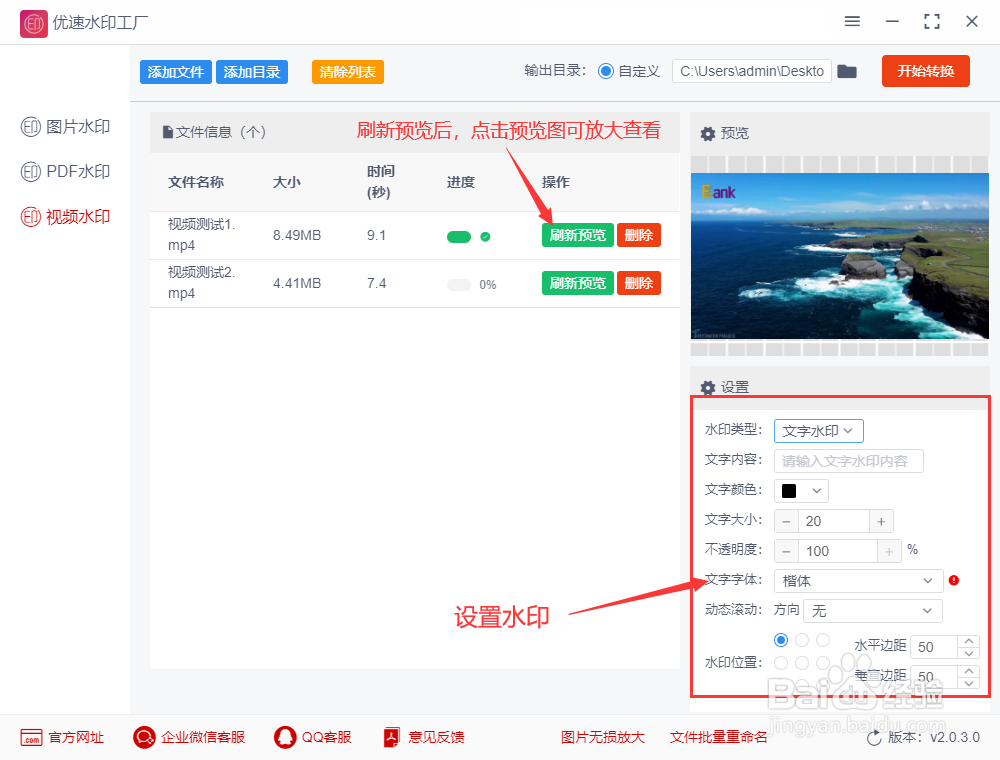Click the 文件信息 document icon
This screenshot has width=1000, height=760.
(x=168, y=132)
